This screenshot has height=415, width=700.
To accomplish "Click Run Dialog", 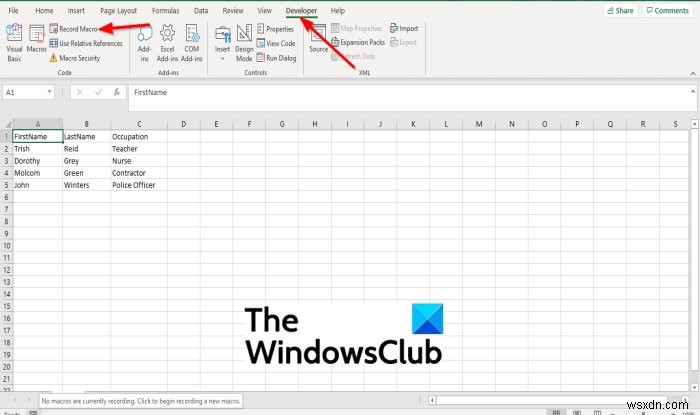I will 276,58.
